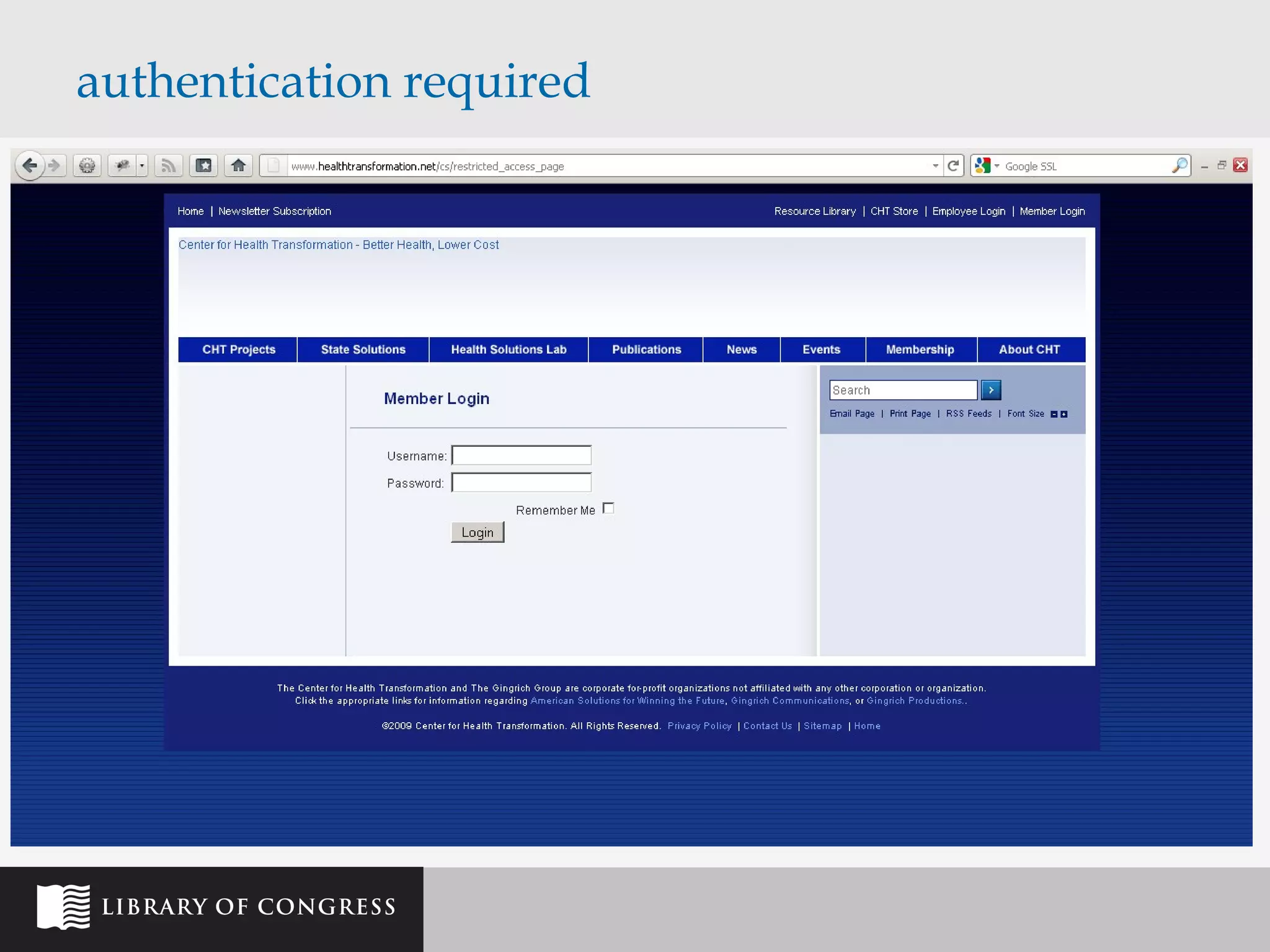Increase font size with plus icon

(1064, 414)
